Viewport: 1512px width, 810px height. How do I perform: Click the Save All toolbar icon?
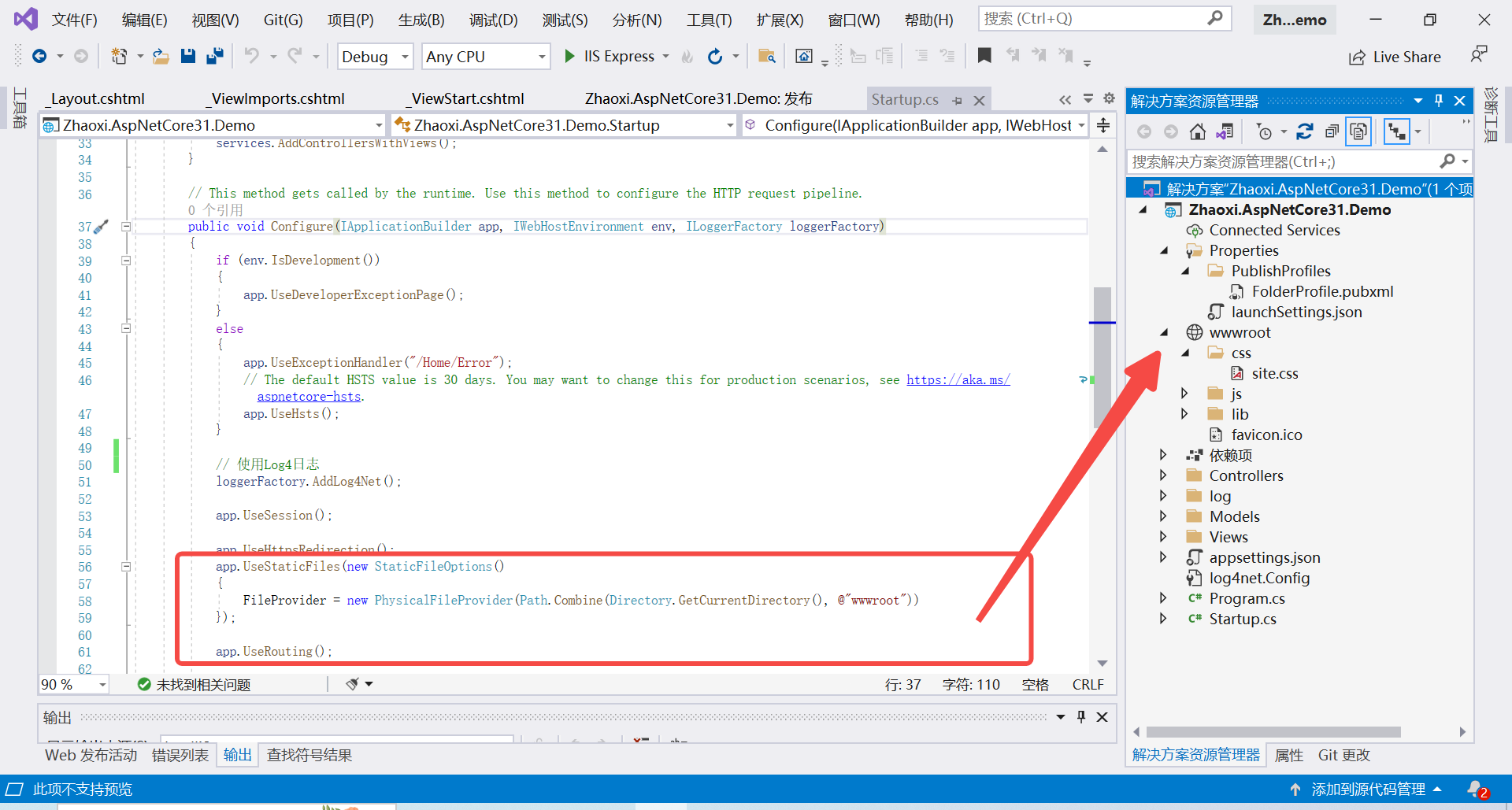[x=214, y=56]
